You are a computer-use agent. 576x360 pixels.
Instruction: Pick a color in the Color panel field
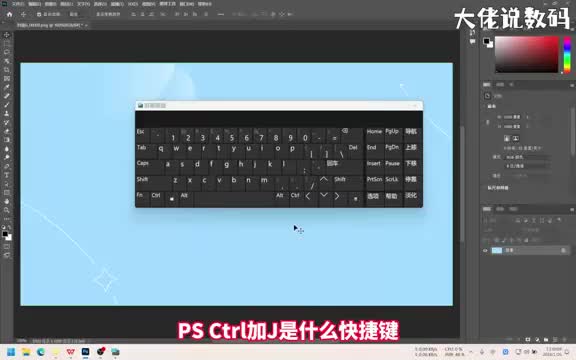pyautogui.click(x=526, y=54)
